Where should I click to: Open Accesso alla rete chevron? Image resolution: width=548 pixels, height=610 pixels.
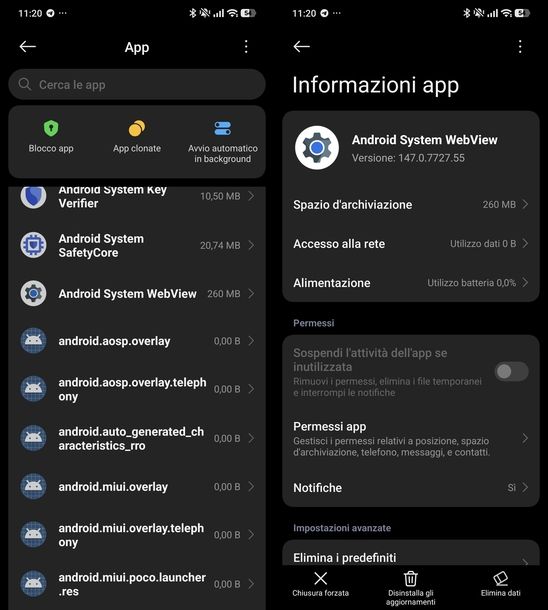[525, 244]
